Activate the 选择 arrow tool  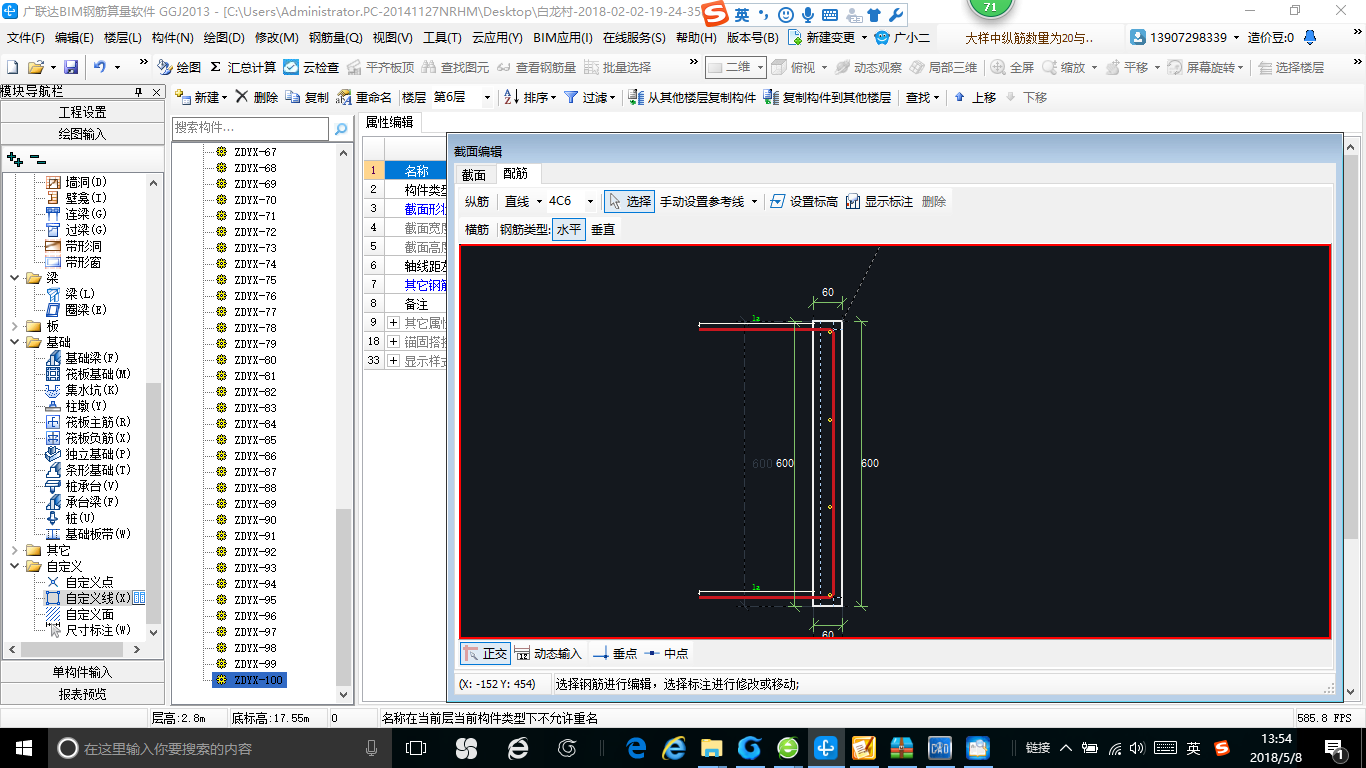click(x=630, y=201)
